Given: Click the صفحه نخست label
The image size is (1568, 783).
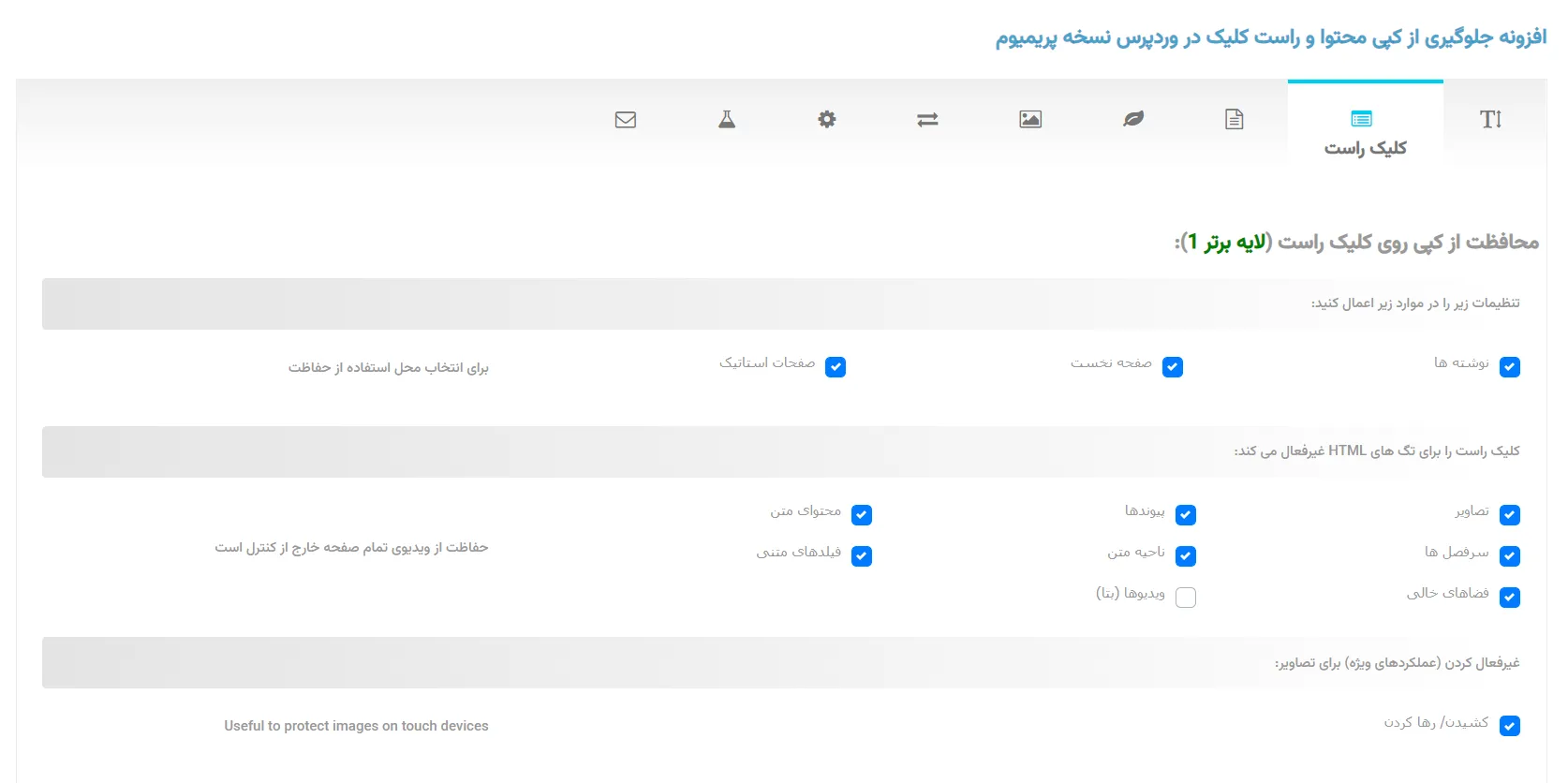Looking at the screenshot, I should (1111, 363).
